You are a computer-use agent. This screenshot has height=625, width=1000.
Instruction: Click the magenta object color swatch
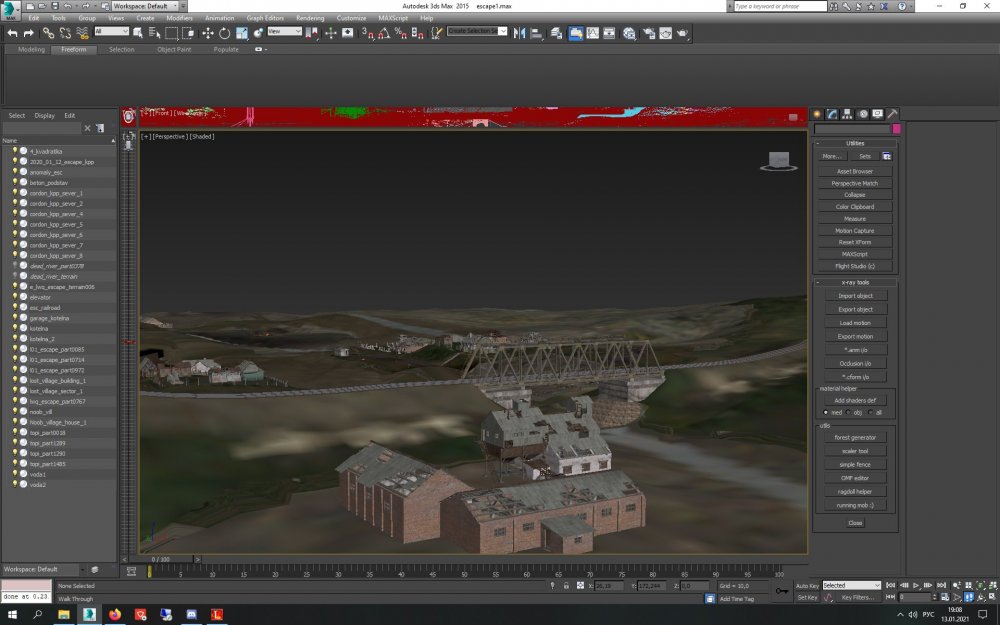[x=896, y=129]
